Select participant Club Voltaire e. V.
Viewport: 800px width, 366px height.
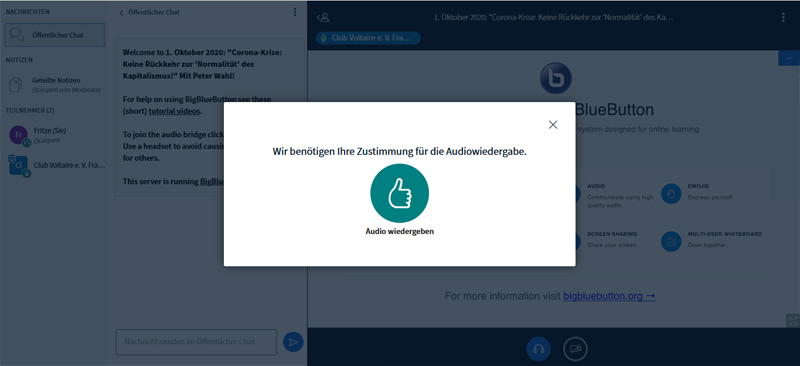pos(55,166)
